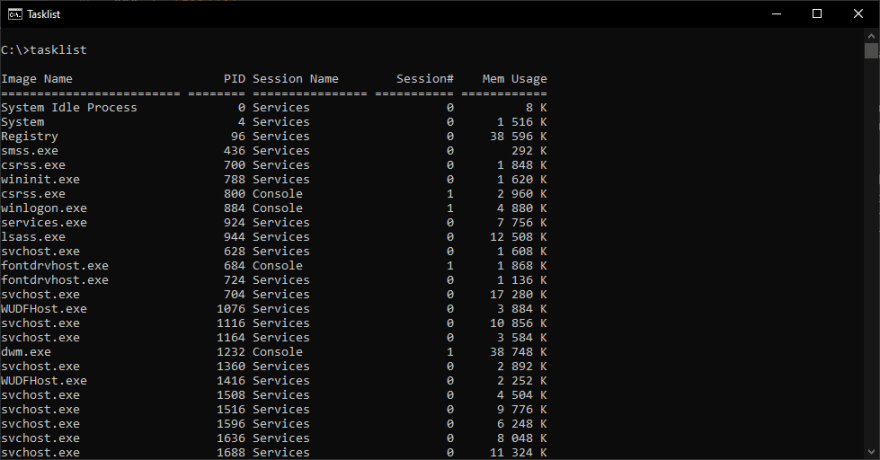Click fontdrvhost.exe in the Console session row
The image size is (880, 460).
(55, 266)
